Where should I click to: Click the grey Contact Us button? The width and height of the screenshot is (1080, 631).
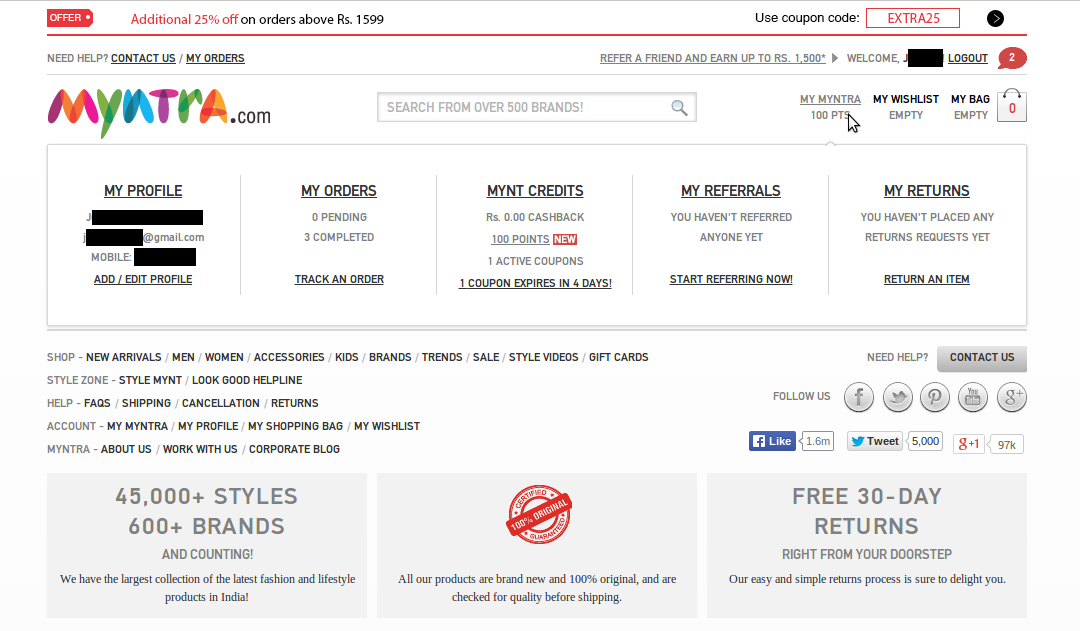click(982, 358)
